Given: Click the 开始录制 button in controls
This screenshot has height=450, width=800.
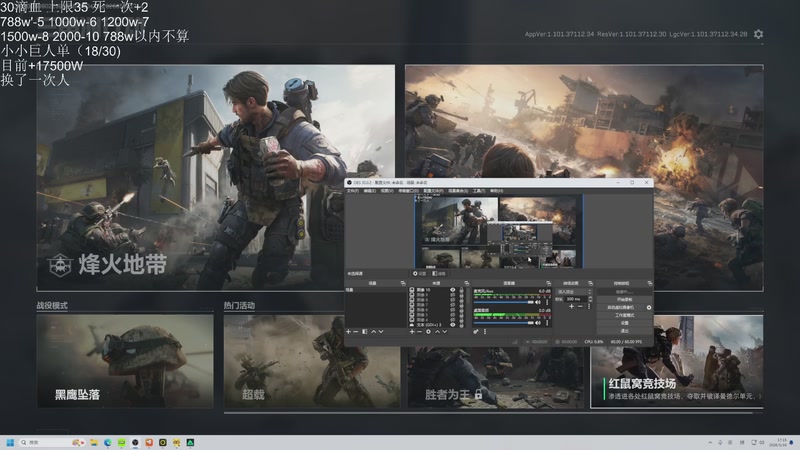Looking at the screenshot, I should pos(624,299).
